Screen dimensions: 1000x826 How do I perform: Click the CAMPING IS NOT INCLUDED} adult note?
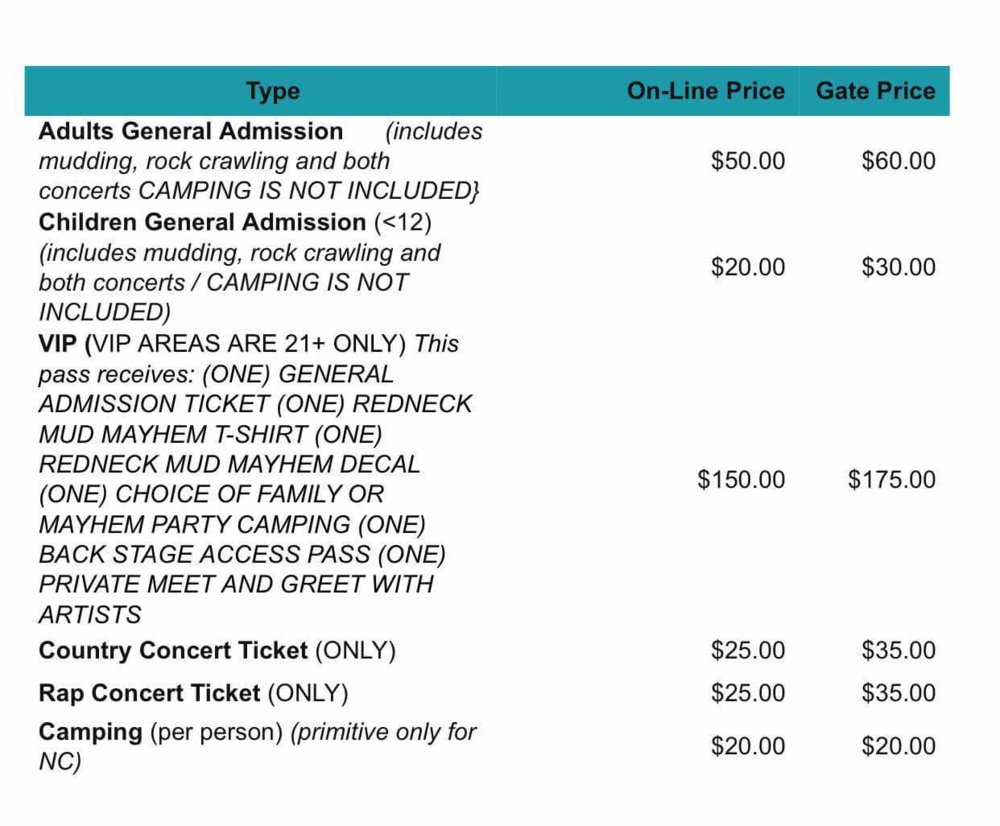pyautogui.click(x=309, y=191)
